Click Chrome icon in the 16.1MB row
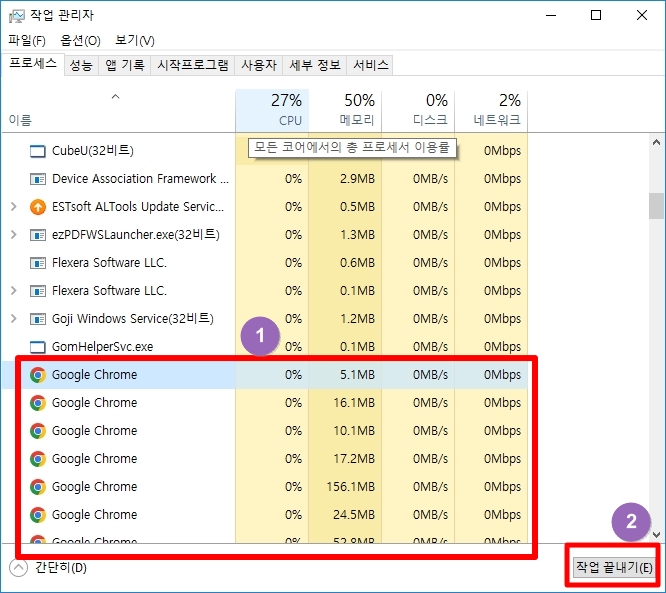Screen dimensions: 666x593 [x=37, y=403]
